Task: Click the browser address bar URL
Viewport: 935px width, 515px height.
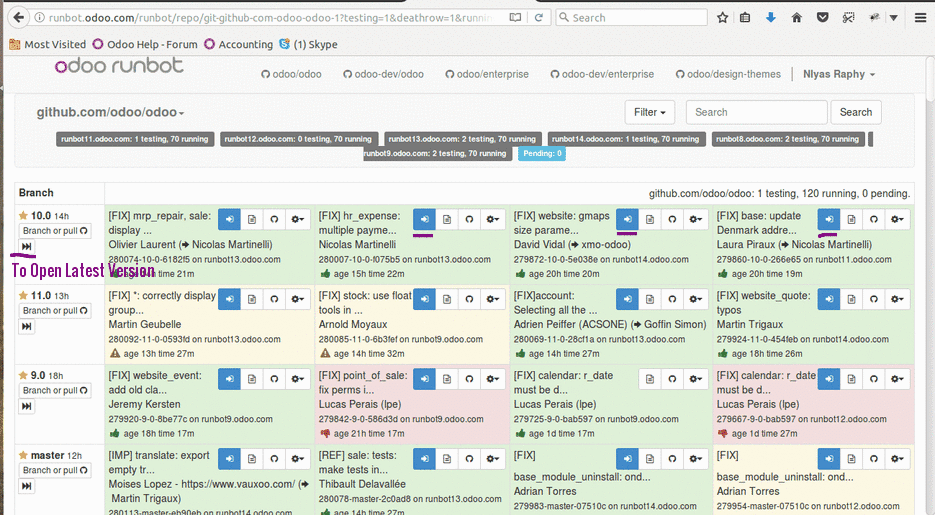Action: (268, 18)
